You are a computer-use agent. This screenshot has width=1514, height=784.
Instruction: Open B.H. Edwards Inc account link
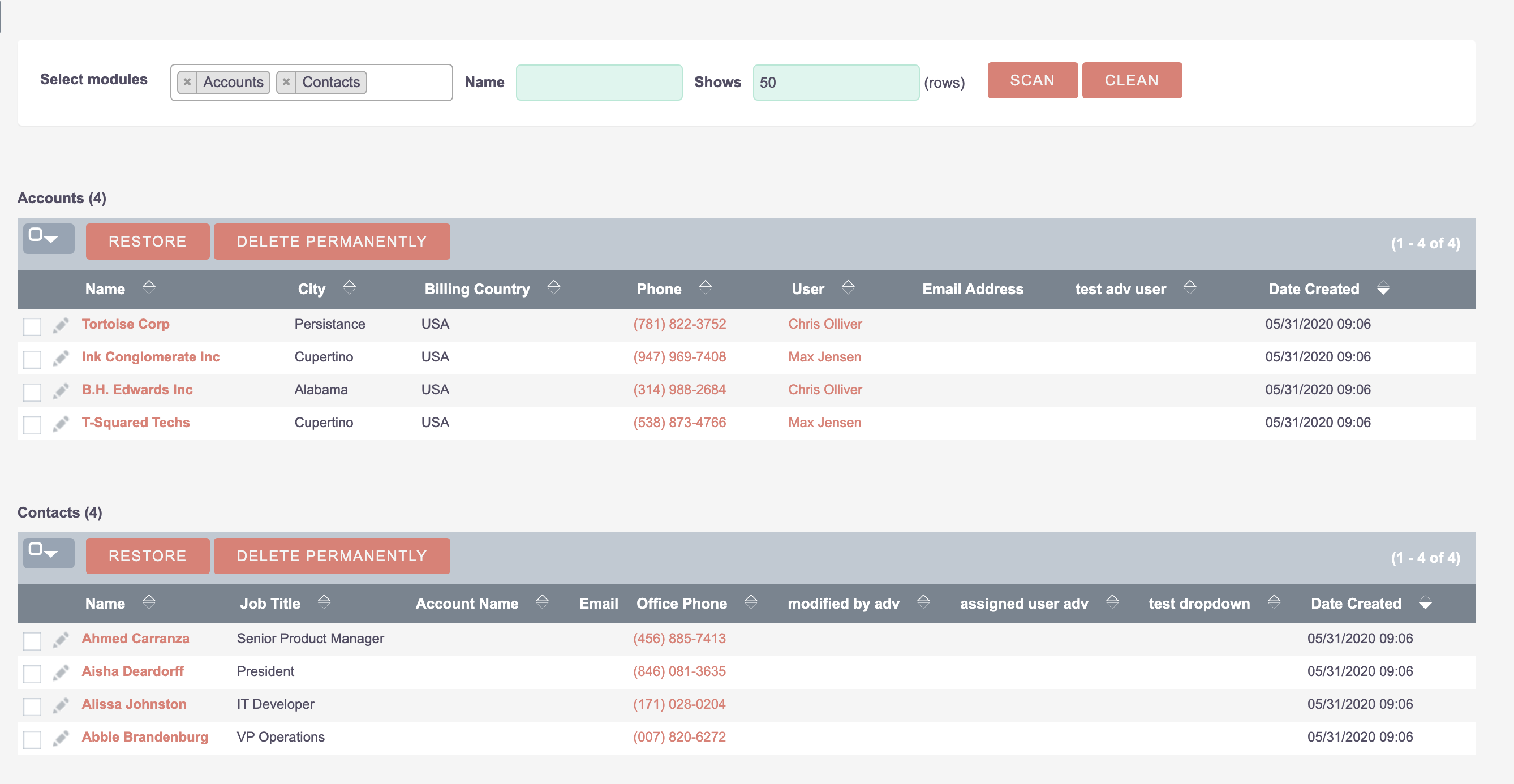(x=137, y=390)
